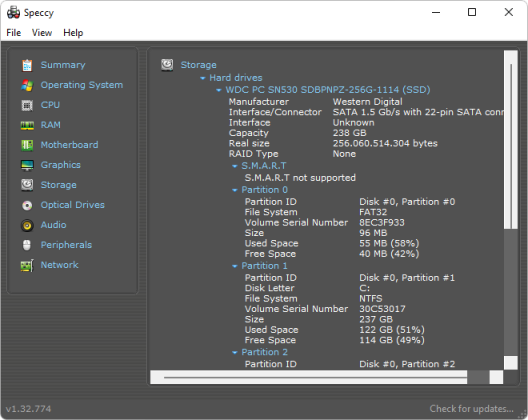Click the CPU chip icon
The width and height of the screenshot is (528, 420).
(27, 105)
